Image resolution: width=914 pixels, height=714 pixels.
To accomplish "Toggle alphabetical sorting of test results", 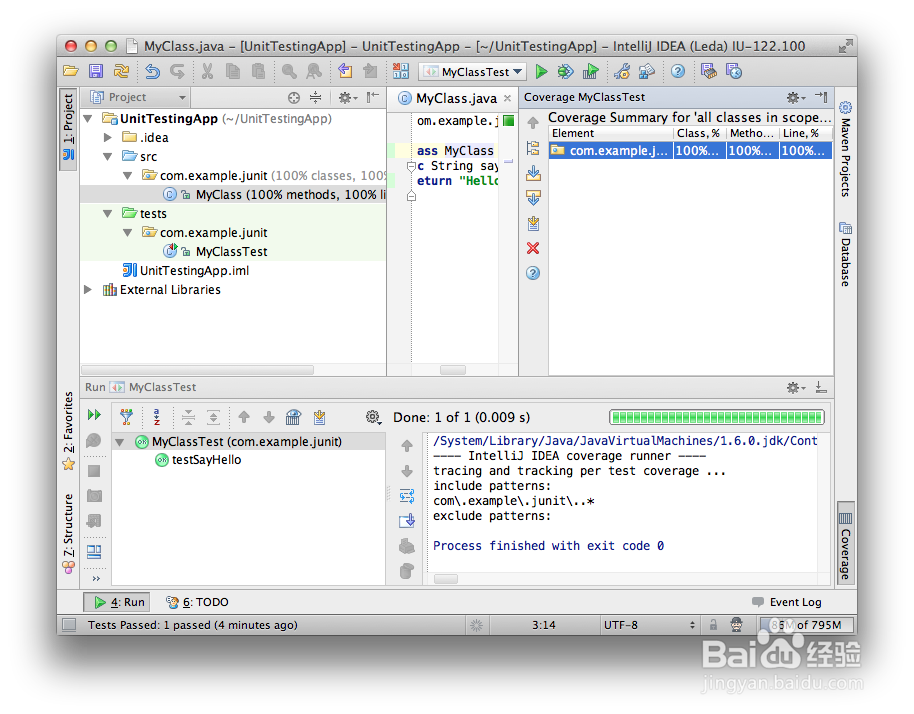I will coord(158,417).
